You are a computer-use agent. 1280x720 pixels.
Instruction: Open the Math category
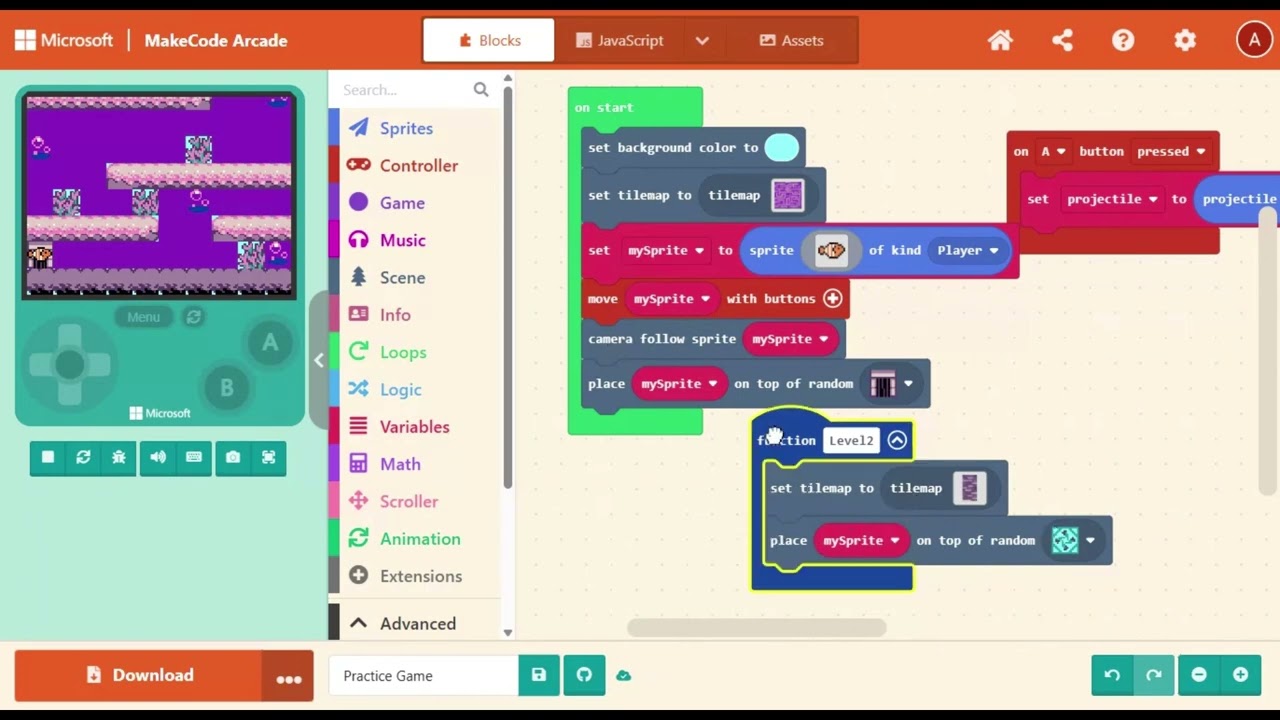[x=400, y=464]
